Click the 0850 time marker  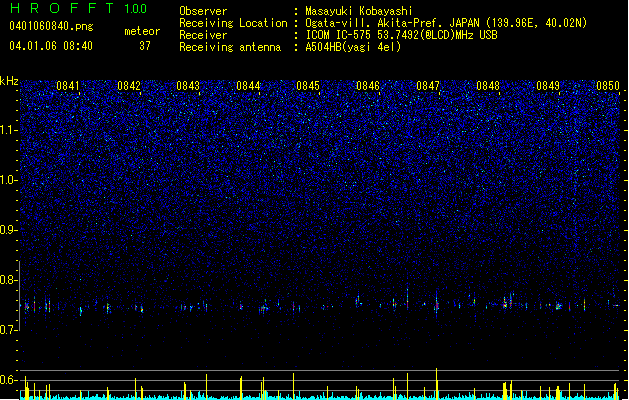pyautogui.click(x=608, y=86)
